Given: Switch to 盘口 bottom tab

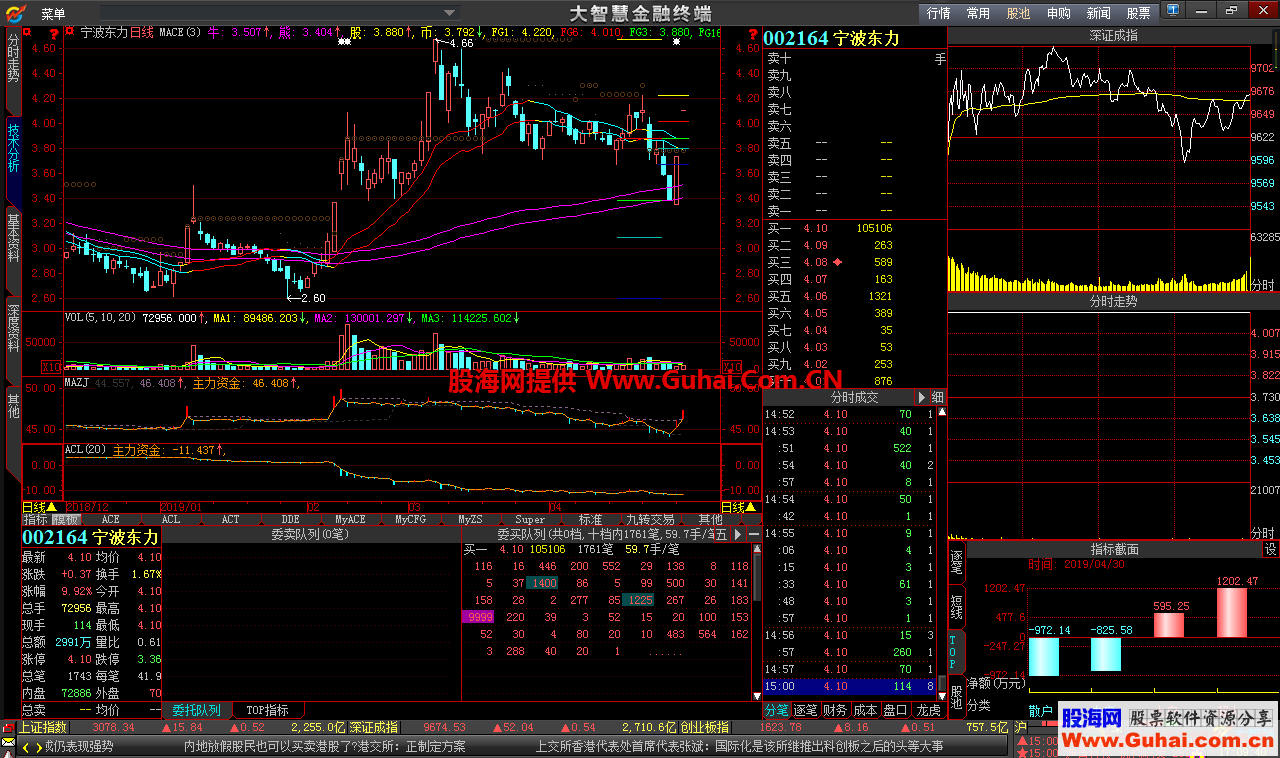Looking at the screenshot, I should click(x=895, y=710).
